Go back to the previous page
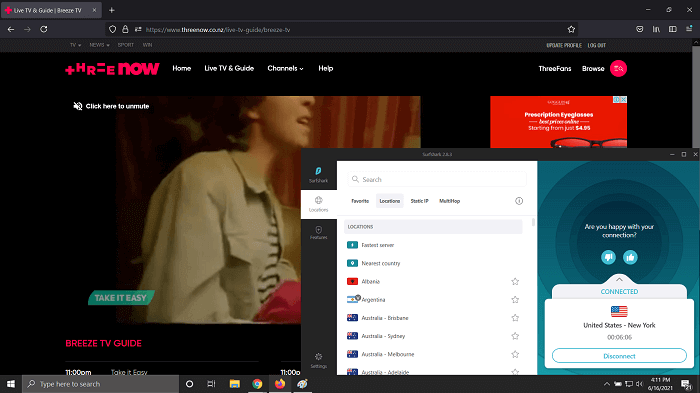This screenshot has height=393, width=700. 11,29
